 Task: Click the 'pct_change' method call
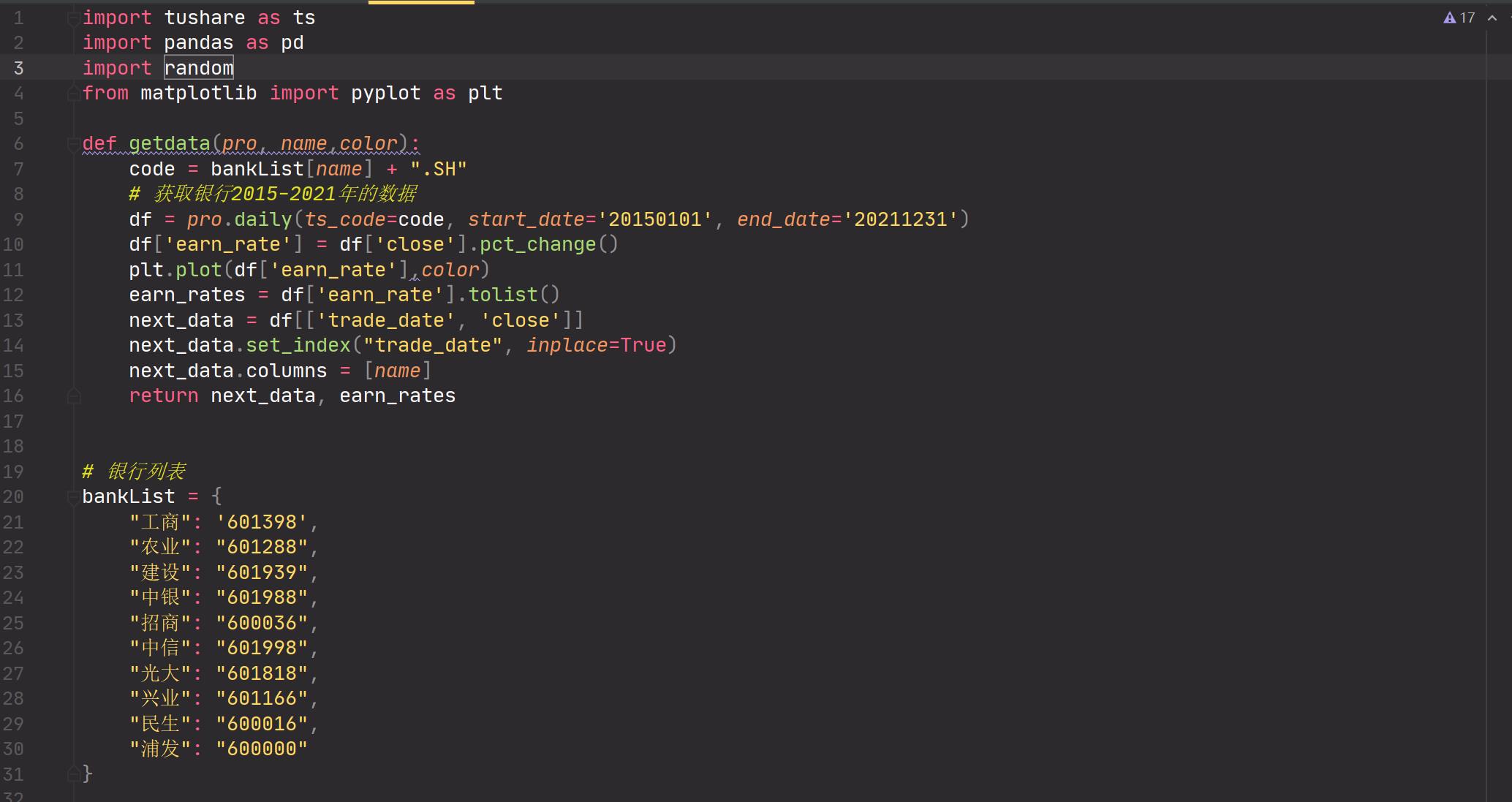(x=538, y=244)
